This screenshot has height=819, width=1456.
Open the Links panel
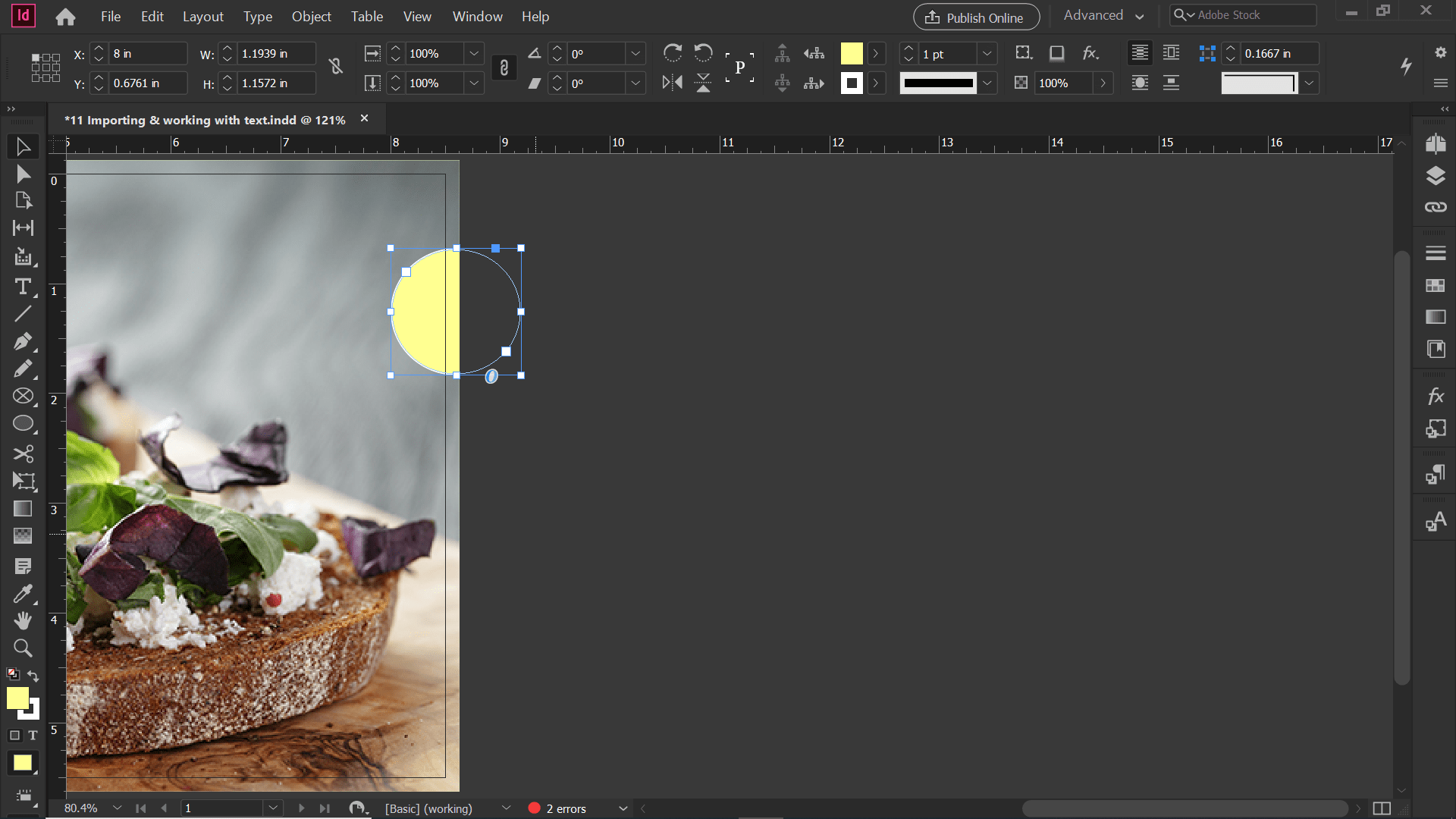pos(1436,206)
